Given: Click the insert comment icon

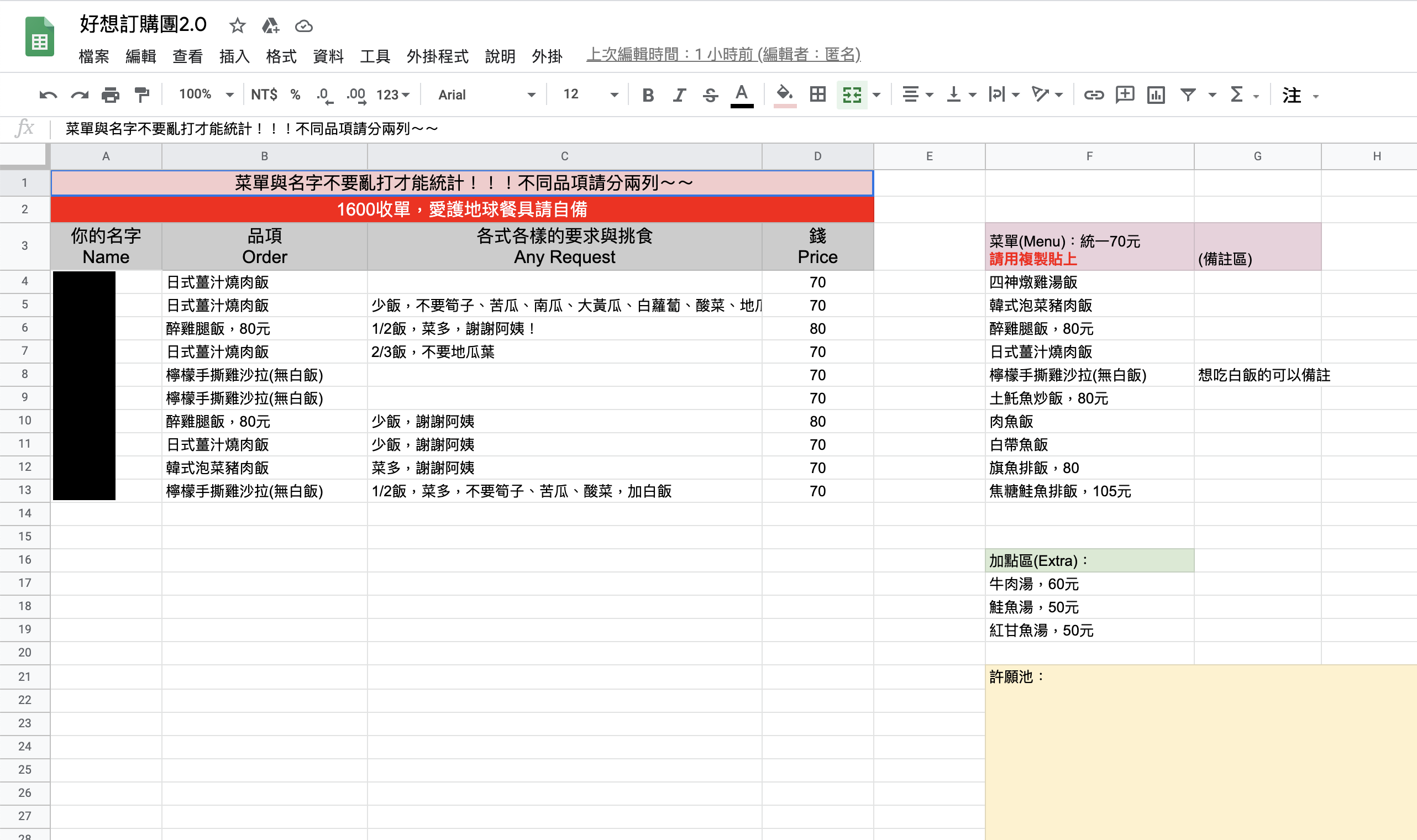Looking at the screenshot, I should 1125,95.
